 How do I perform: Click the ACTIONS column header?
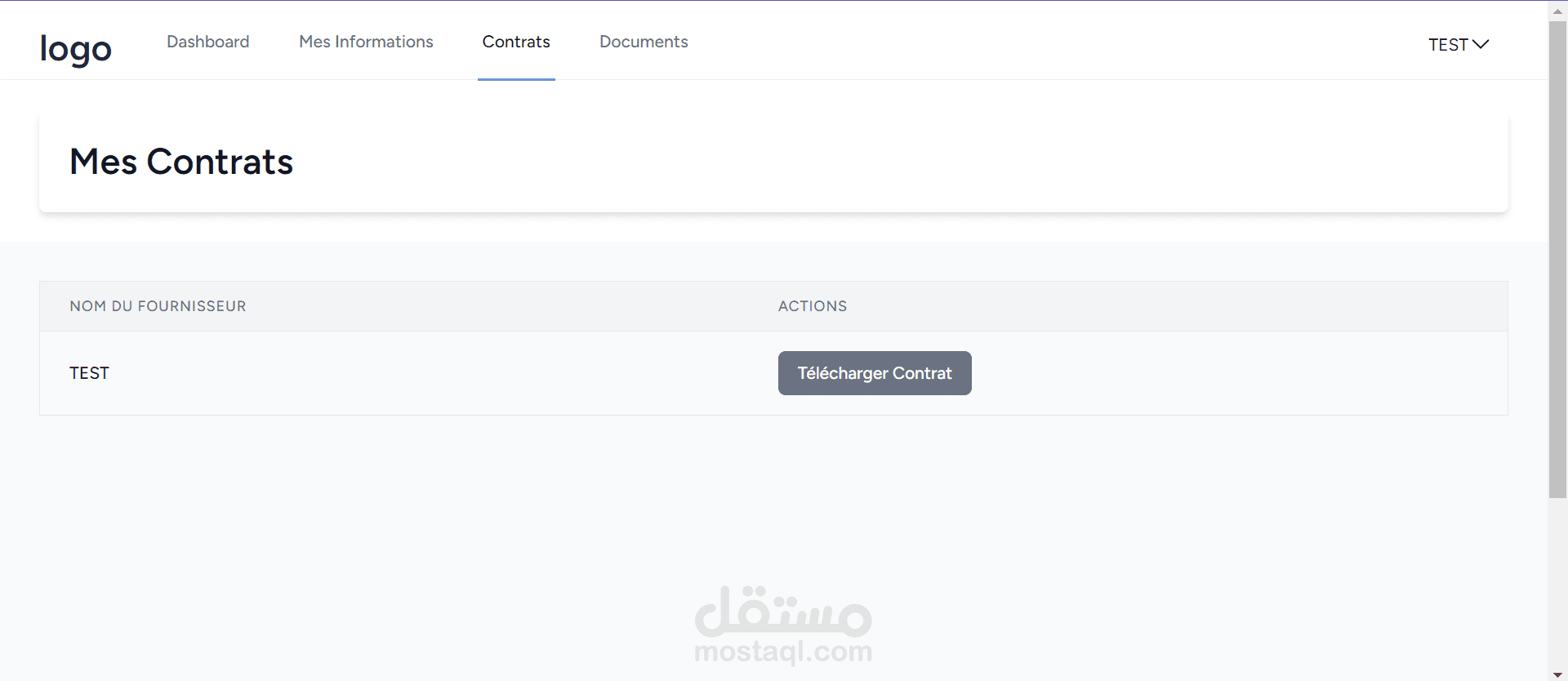pyautogui.click(x=813, y=306)
